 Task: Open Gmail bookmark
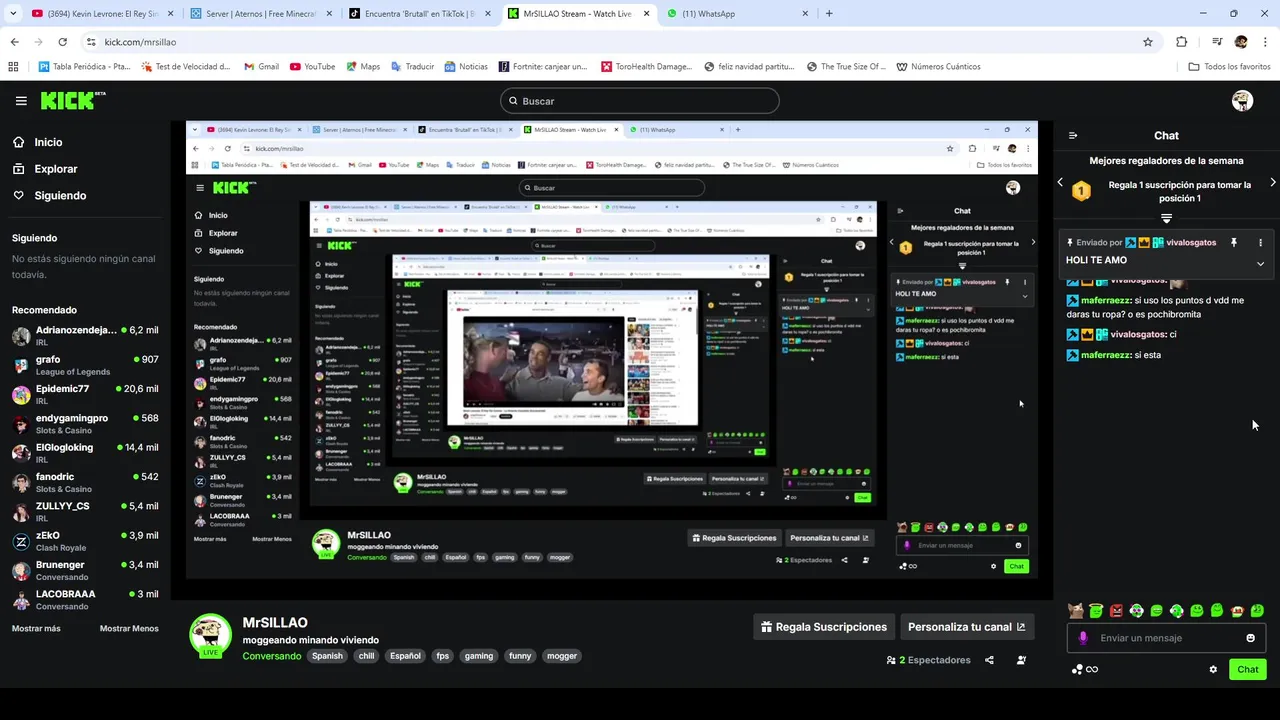coord(261,67)
